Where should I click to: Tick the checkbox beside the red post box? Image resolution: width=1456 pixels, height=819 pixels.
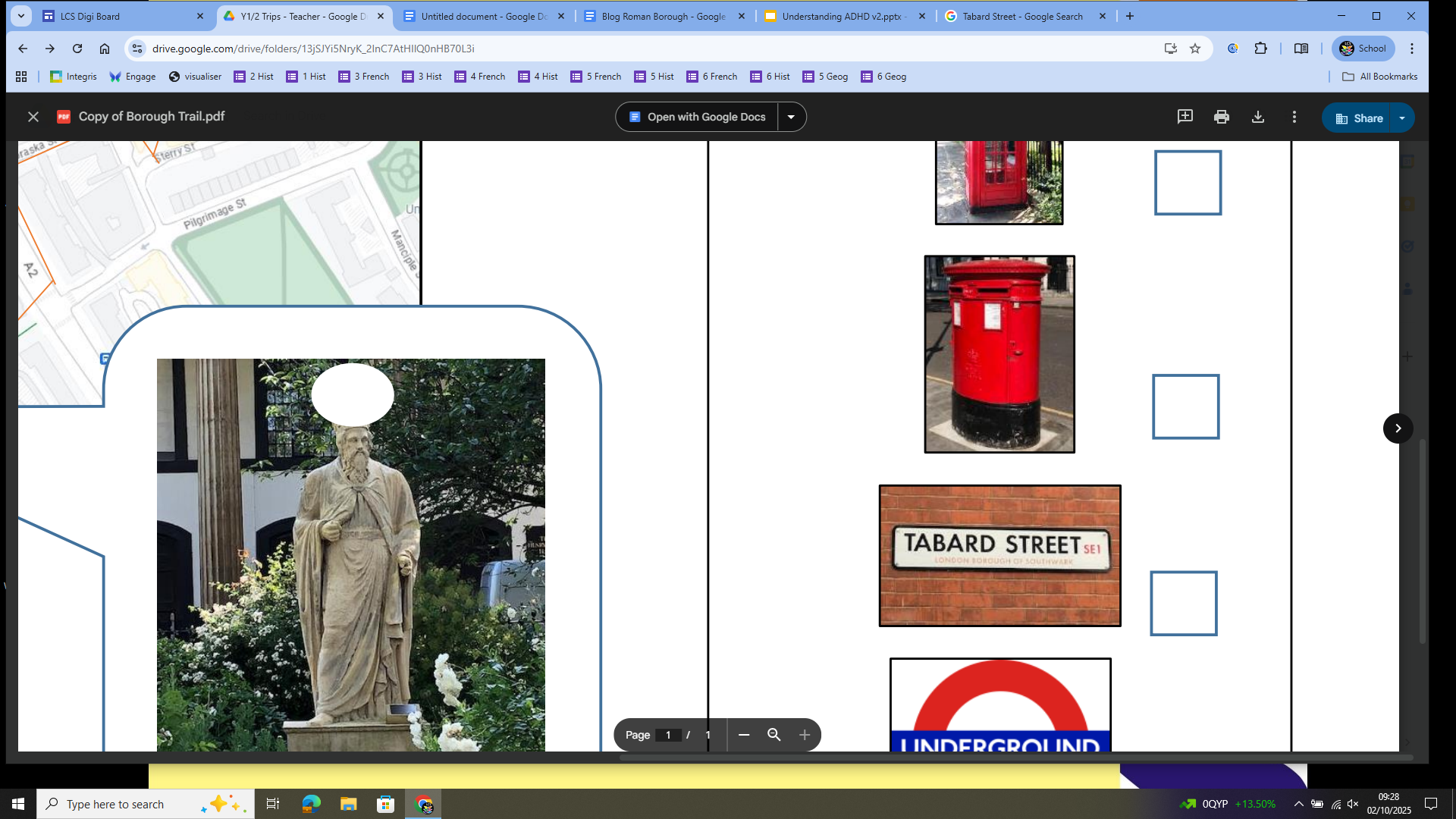point(1185,406)
